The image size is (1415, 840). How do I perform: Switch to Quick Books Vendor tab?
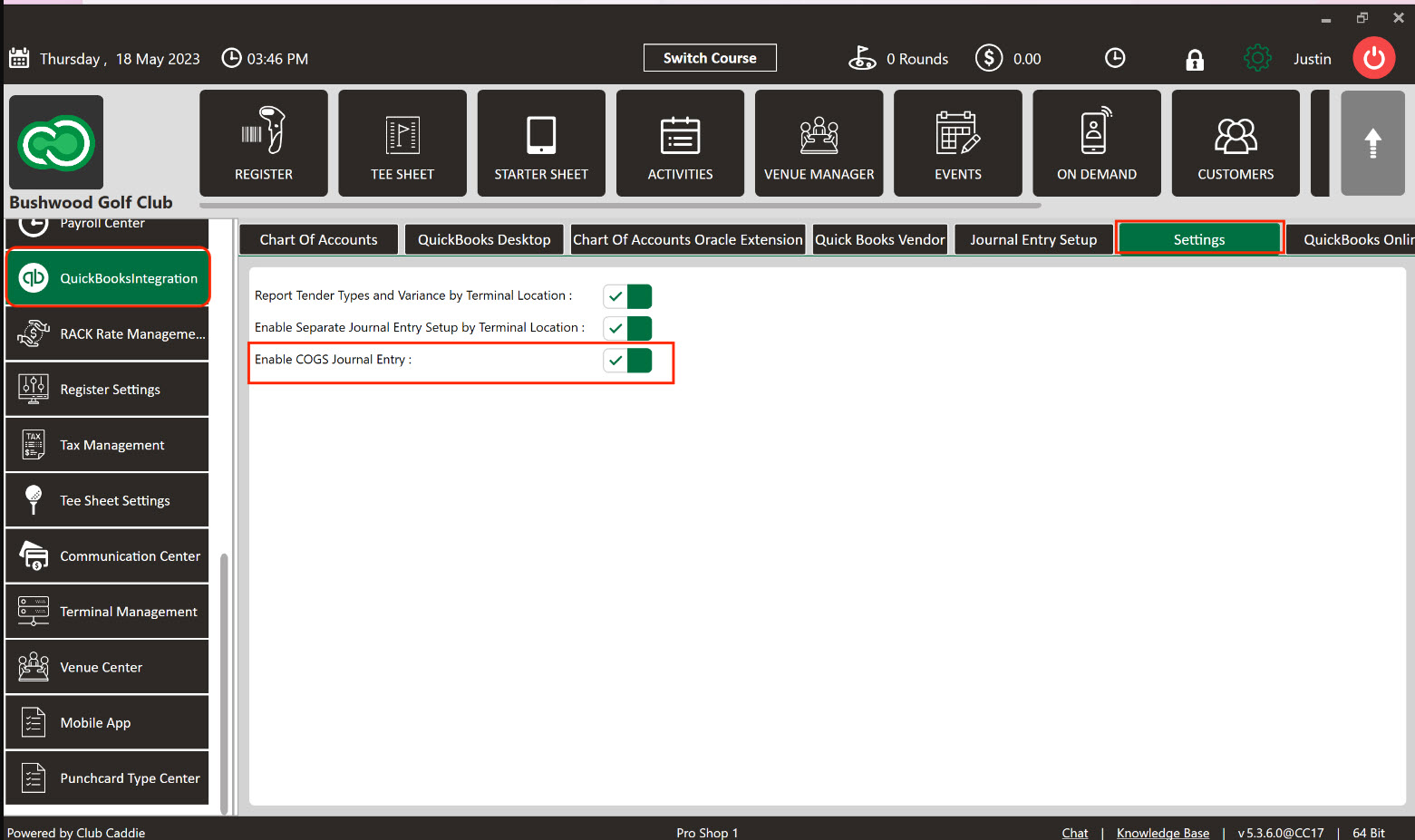879,239
